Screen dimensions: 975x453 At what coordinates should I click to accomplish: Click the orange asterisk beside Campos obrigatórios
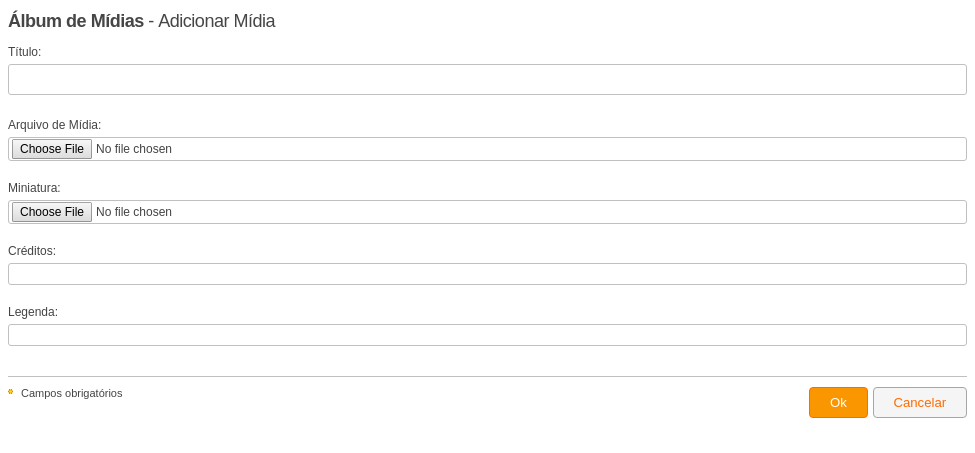(x=11, y=392)
